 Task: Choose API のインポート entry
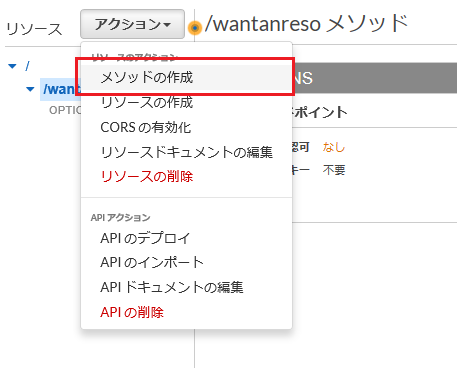(x=187, y=263)
